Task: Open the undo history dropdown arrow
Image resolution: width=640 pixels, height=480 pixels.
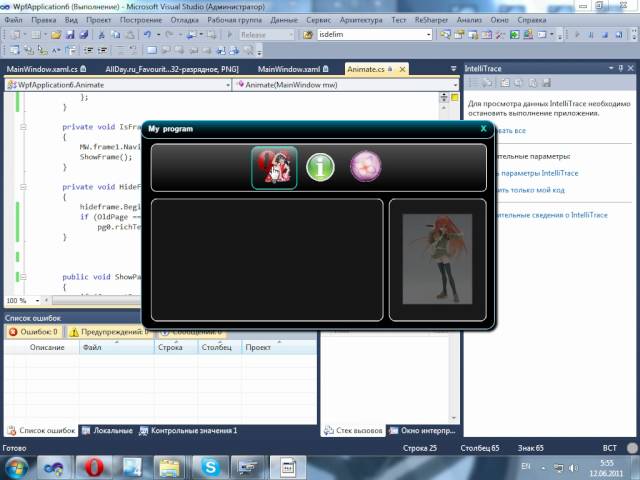Action: click(x=158, y=35)
